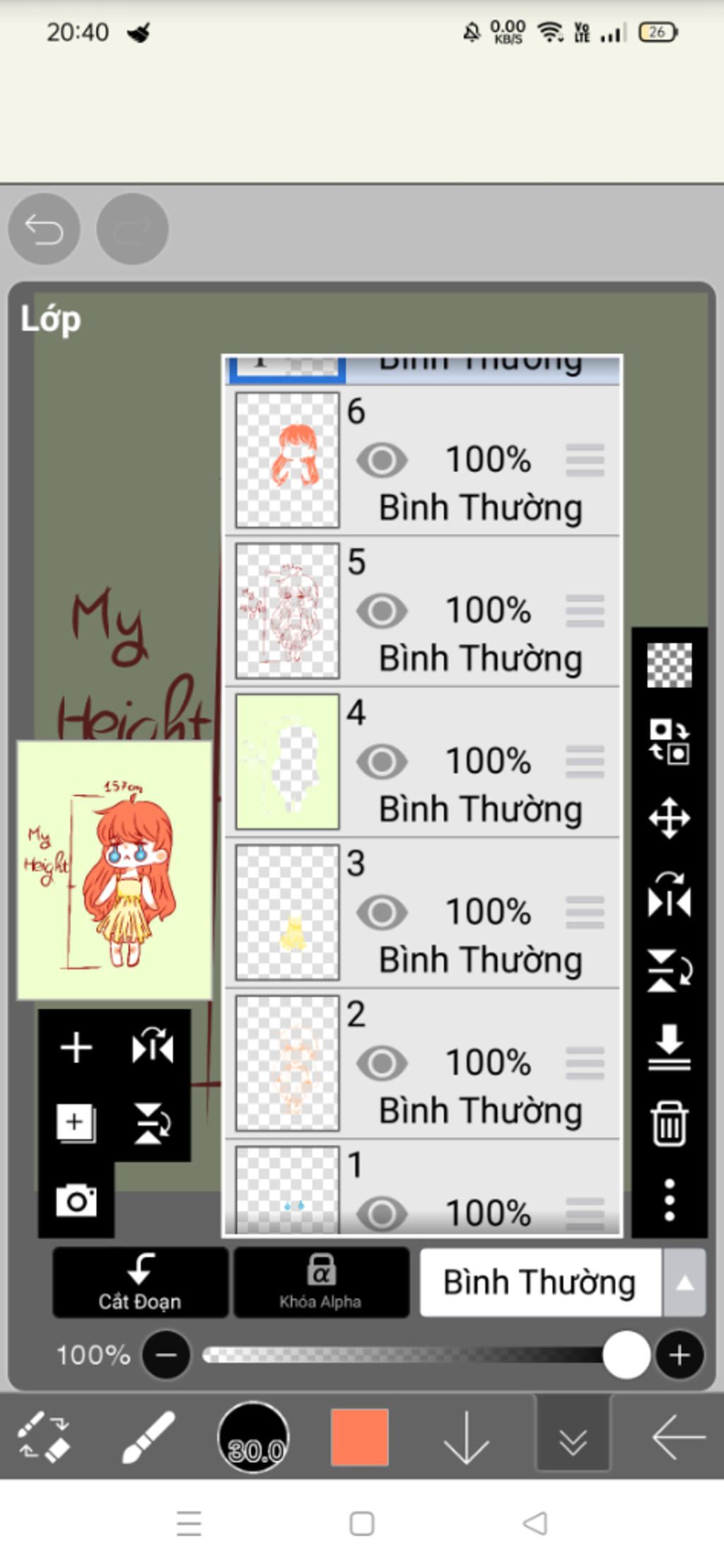Select the brush tool

pyautogui.click(x=148, y=1437)
